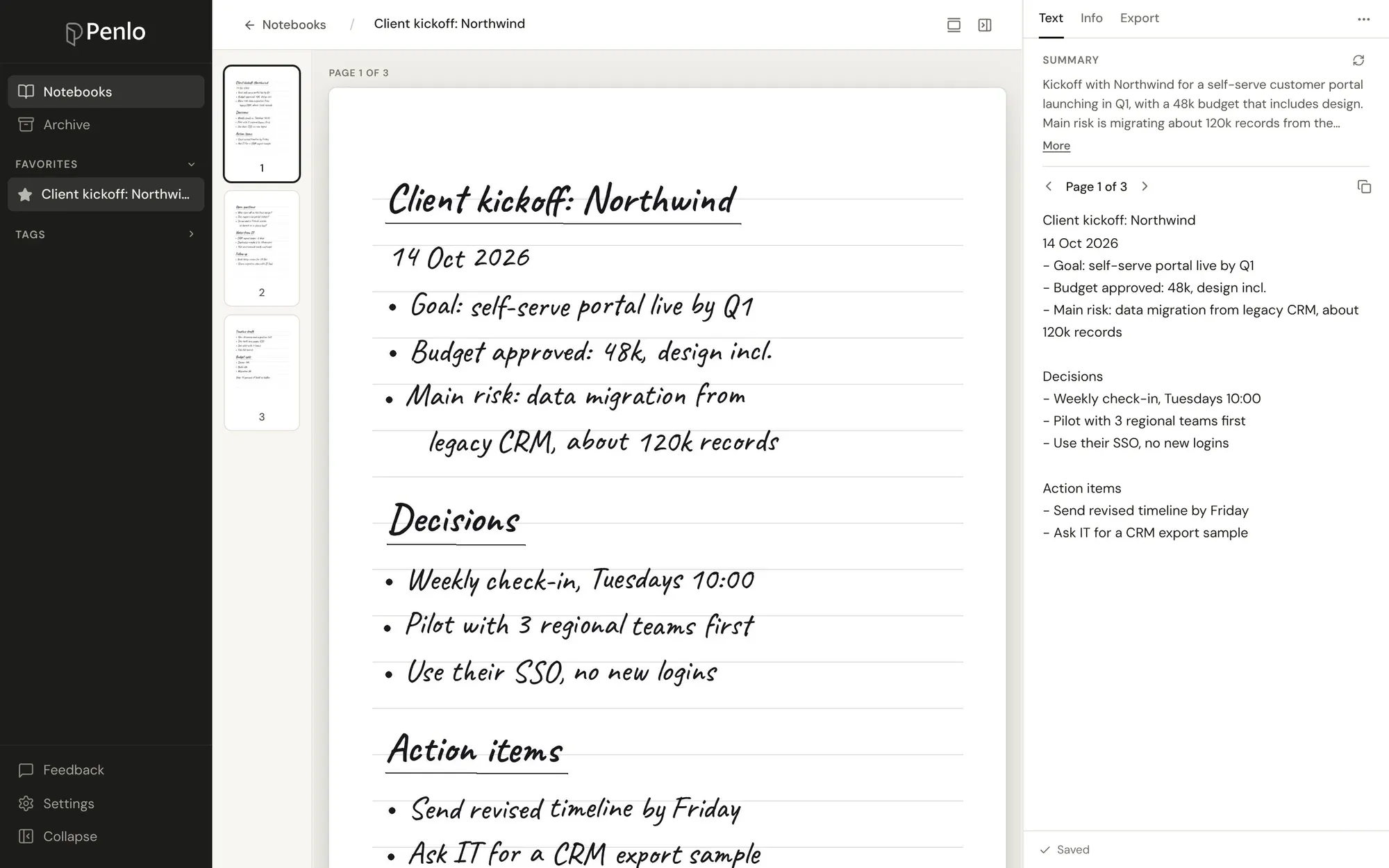Image resolution: width=1389 pixels, height=868 pixels.
Task: Open Notebooks in the sidebar
Action: (106, 92)
